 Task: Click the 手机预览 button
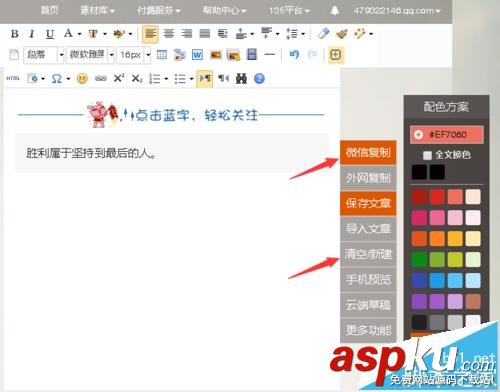[368, 279]
